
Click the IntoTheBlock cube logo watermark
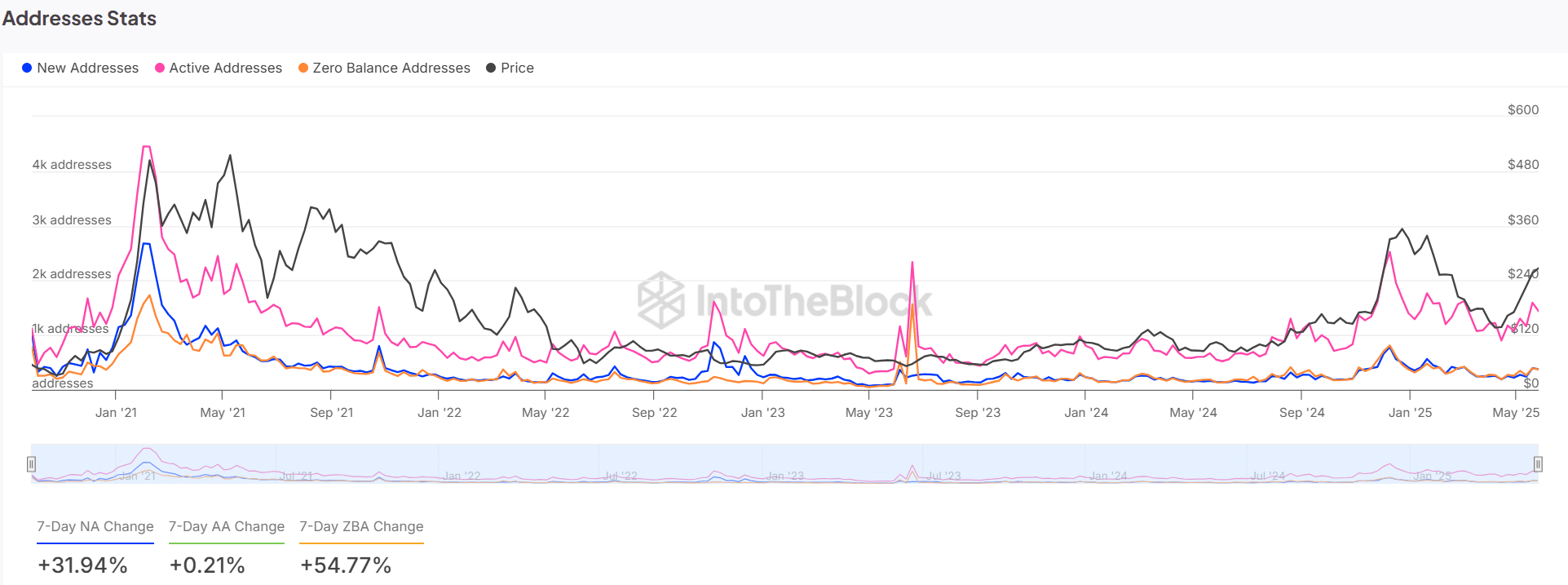click(x=660, y=300)
